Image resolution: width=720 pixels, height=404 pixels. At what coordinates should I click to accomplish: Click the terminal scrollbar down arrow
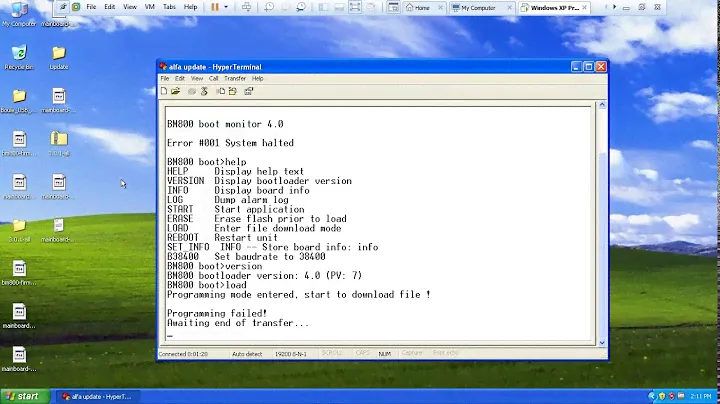point(600,338)
